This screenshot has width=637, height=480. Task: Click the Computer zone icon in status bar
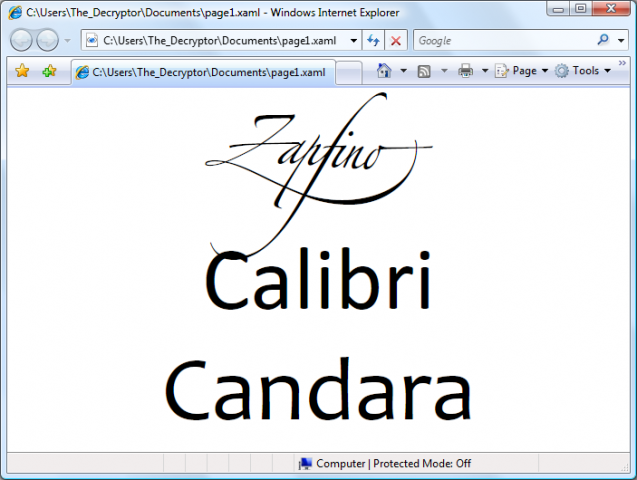click(305, 463)
